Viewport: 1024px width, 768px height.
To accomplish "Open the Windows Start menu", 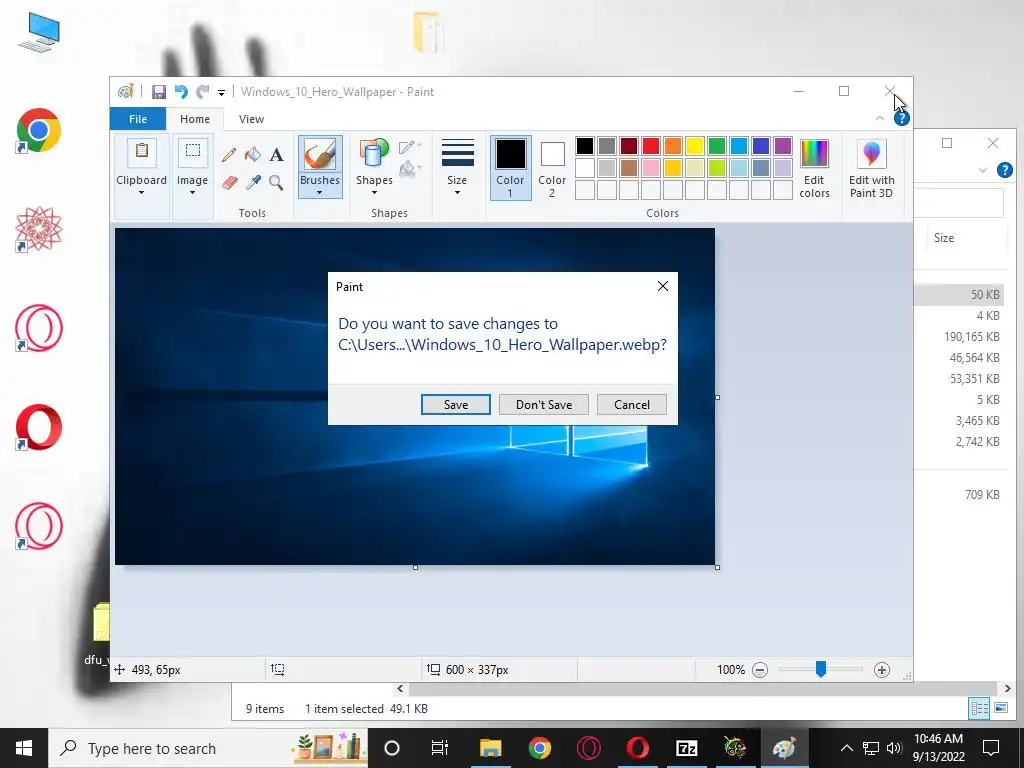I will coord(24,748).
